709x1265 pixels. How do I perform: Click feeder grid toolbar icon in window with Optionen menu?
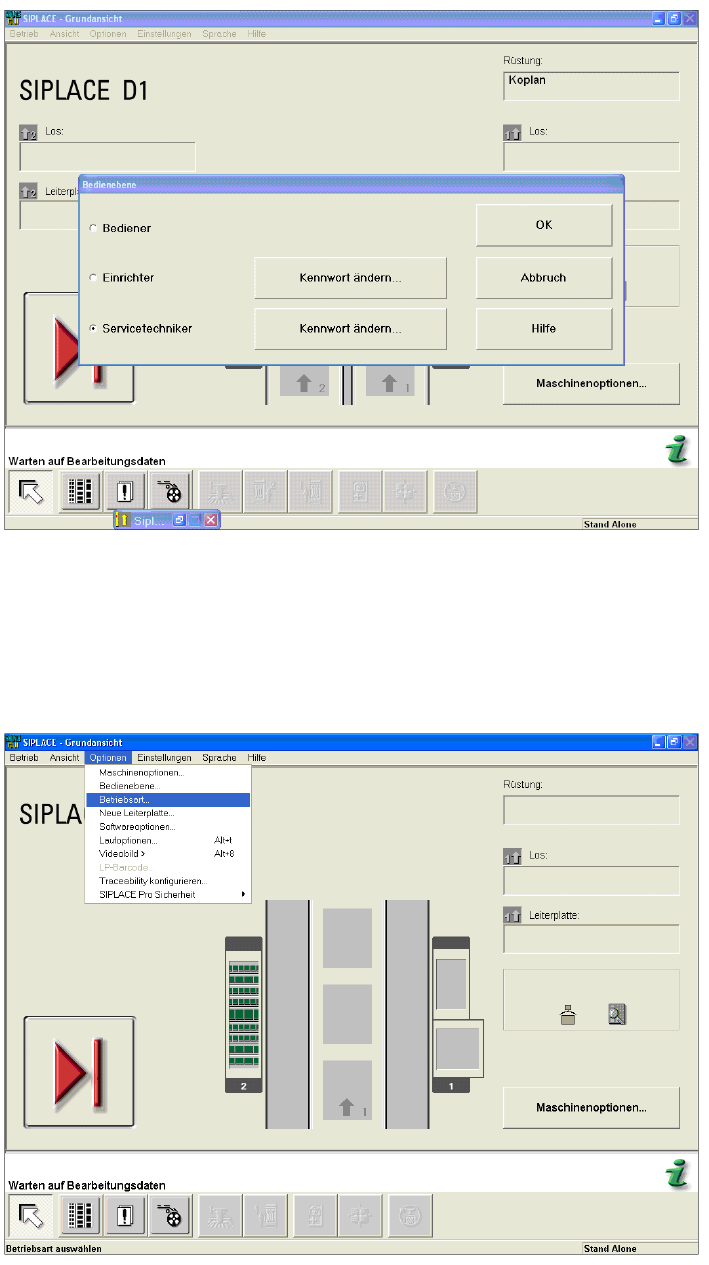(x=80, y=1216)
